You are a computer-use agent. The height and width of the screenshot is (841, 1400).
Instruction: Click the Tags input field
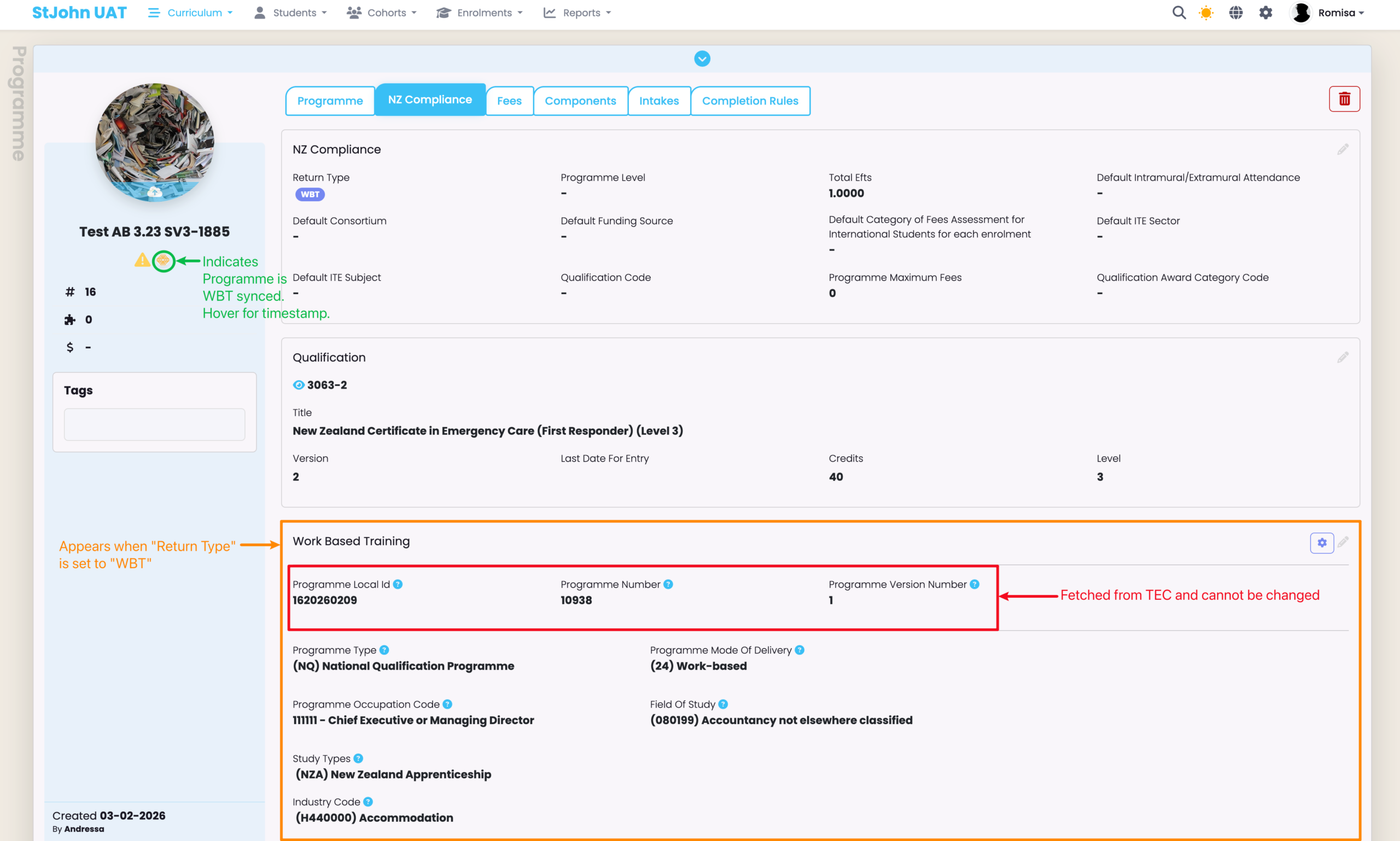(154, 424)
